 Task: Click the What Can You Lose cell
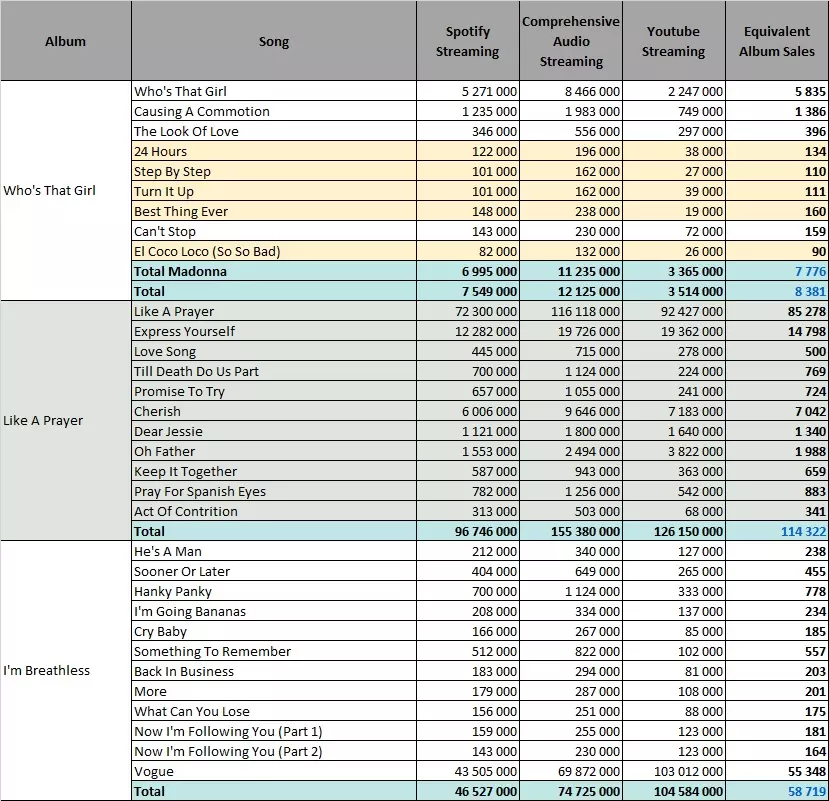click(274, 712)
